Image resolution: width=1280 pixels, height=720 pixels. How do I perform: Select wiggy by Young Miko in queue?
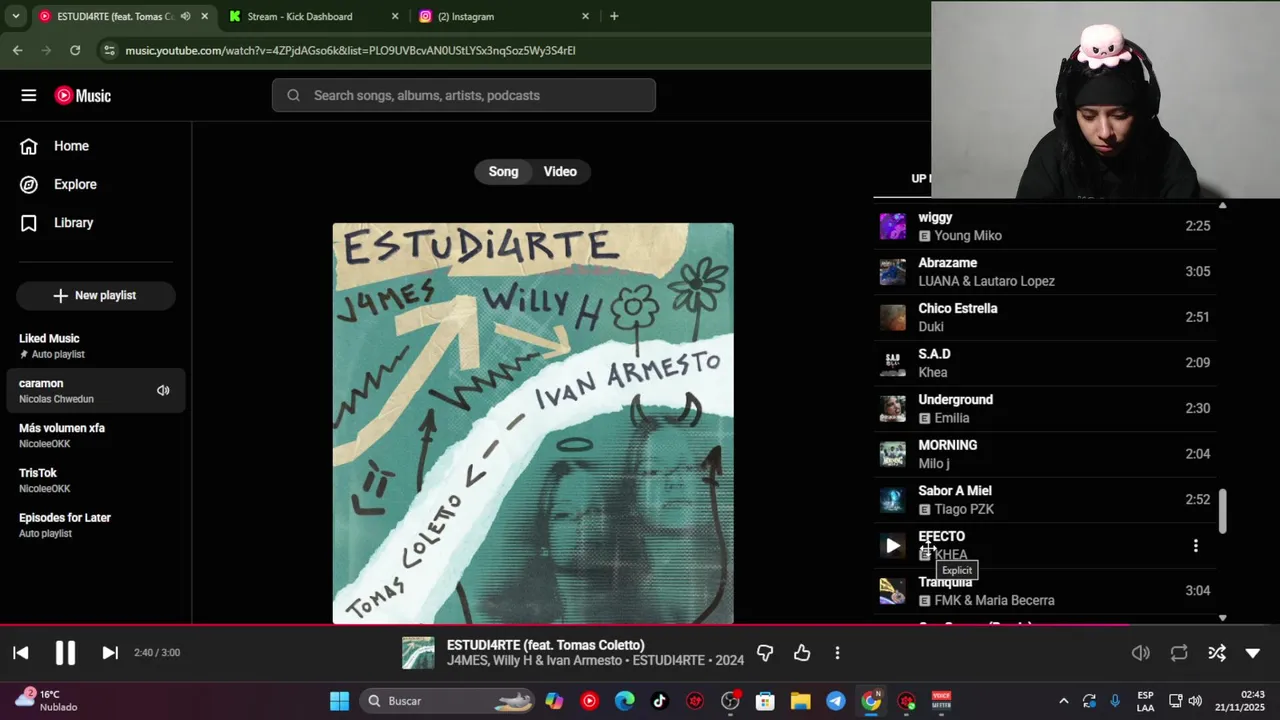(x=1047, y=226)
